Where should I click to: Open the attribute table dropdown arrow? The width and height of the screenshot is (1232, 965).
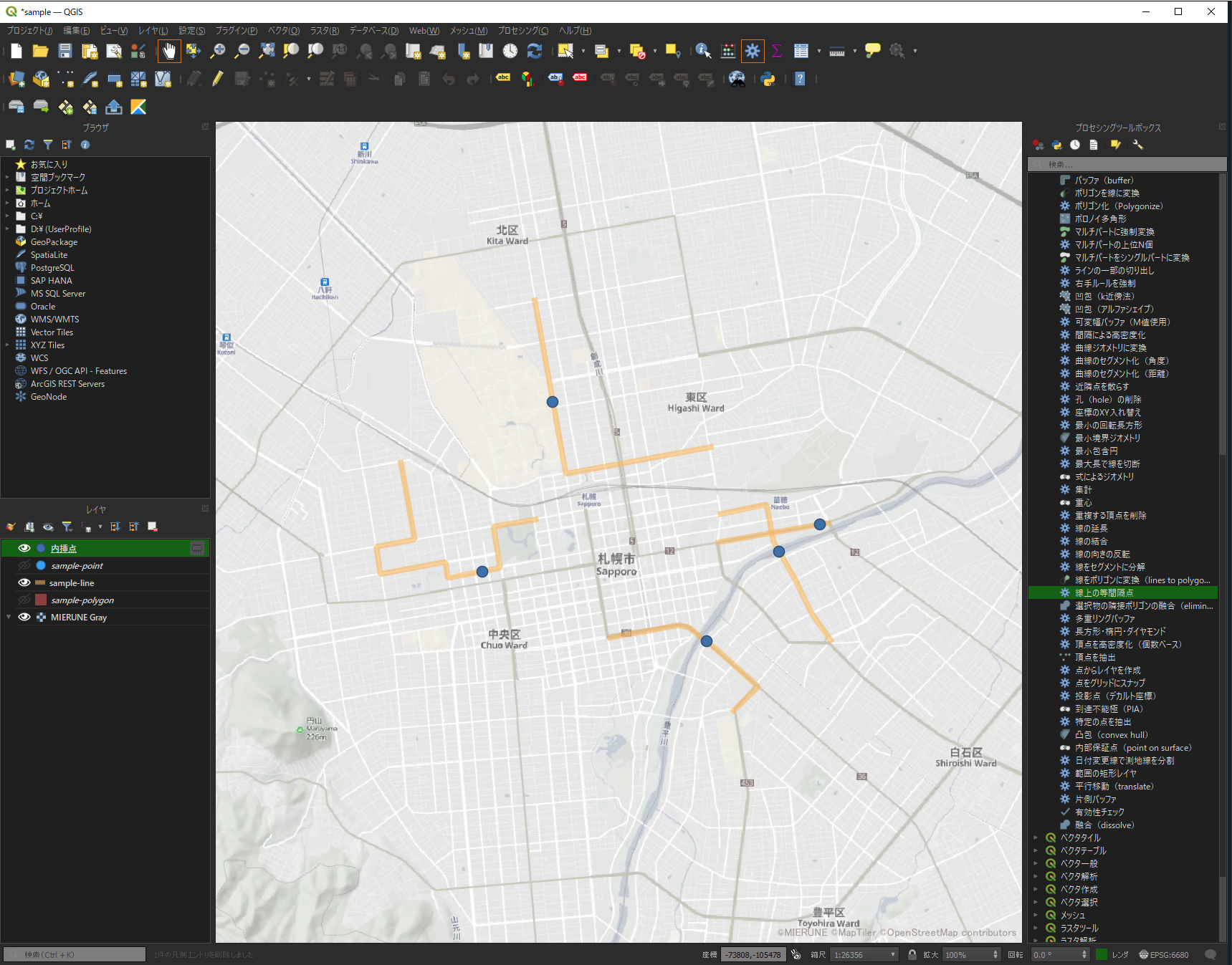tap(818, 51)
